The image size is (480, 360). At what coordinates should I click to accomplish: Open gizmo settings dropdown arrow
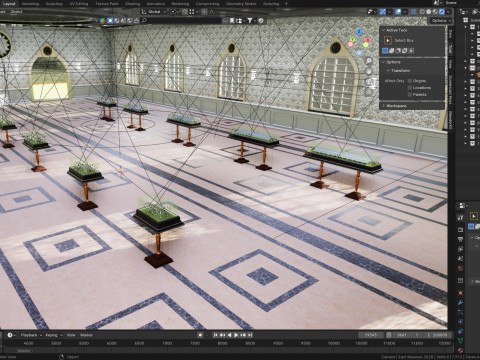(389, 12)
